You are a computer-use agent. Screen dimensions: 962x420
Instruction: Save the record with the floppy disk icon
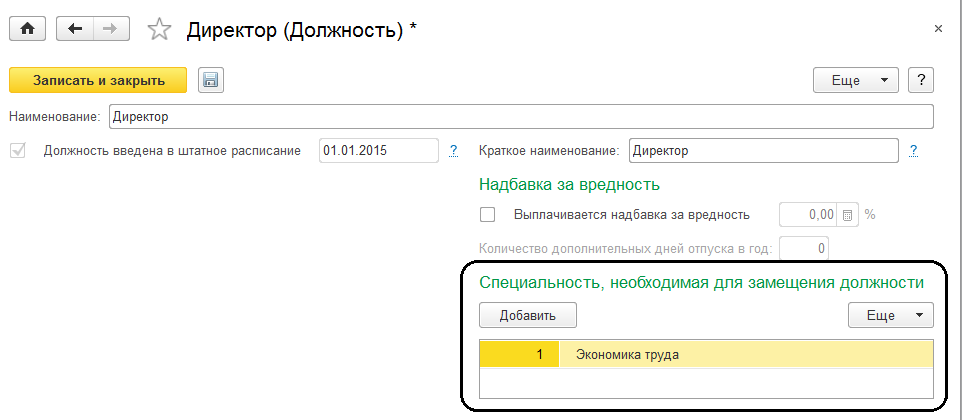(210, 80)
